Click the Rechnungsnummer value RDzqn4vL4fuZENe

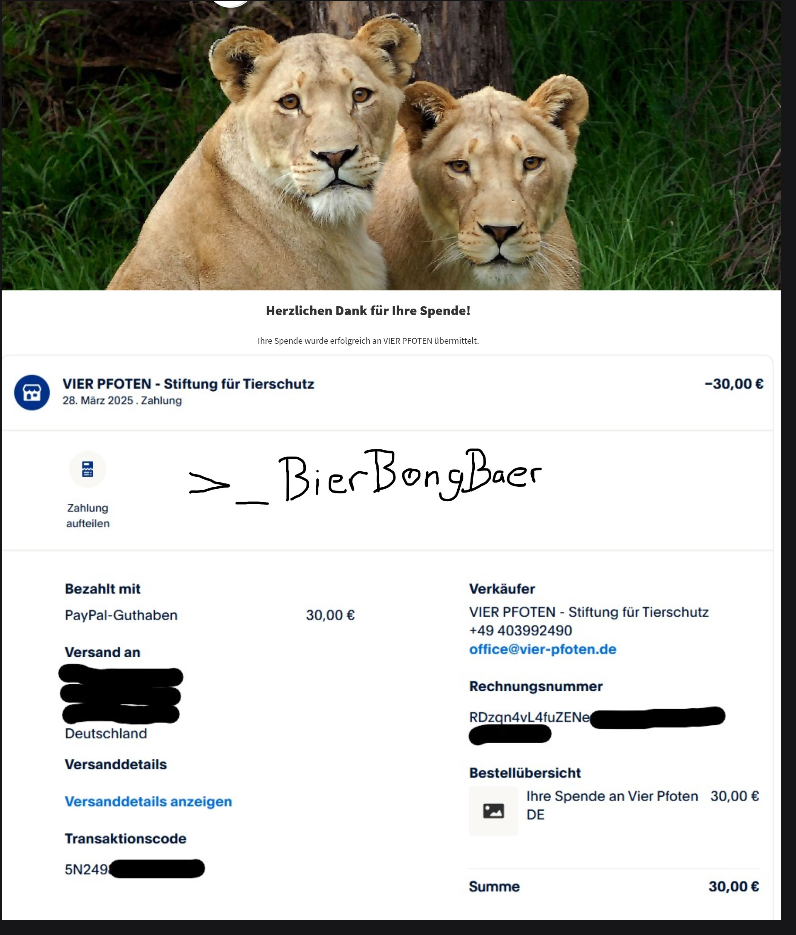tap(529, 717)
